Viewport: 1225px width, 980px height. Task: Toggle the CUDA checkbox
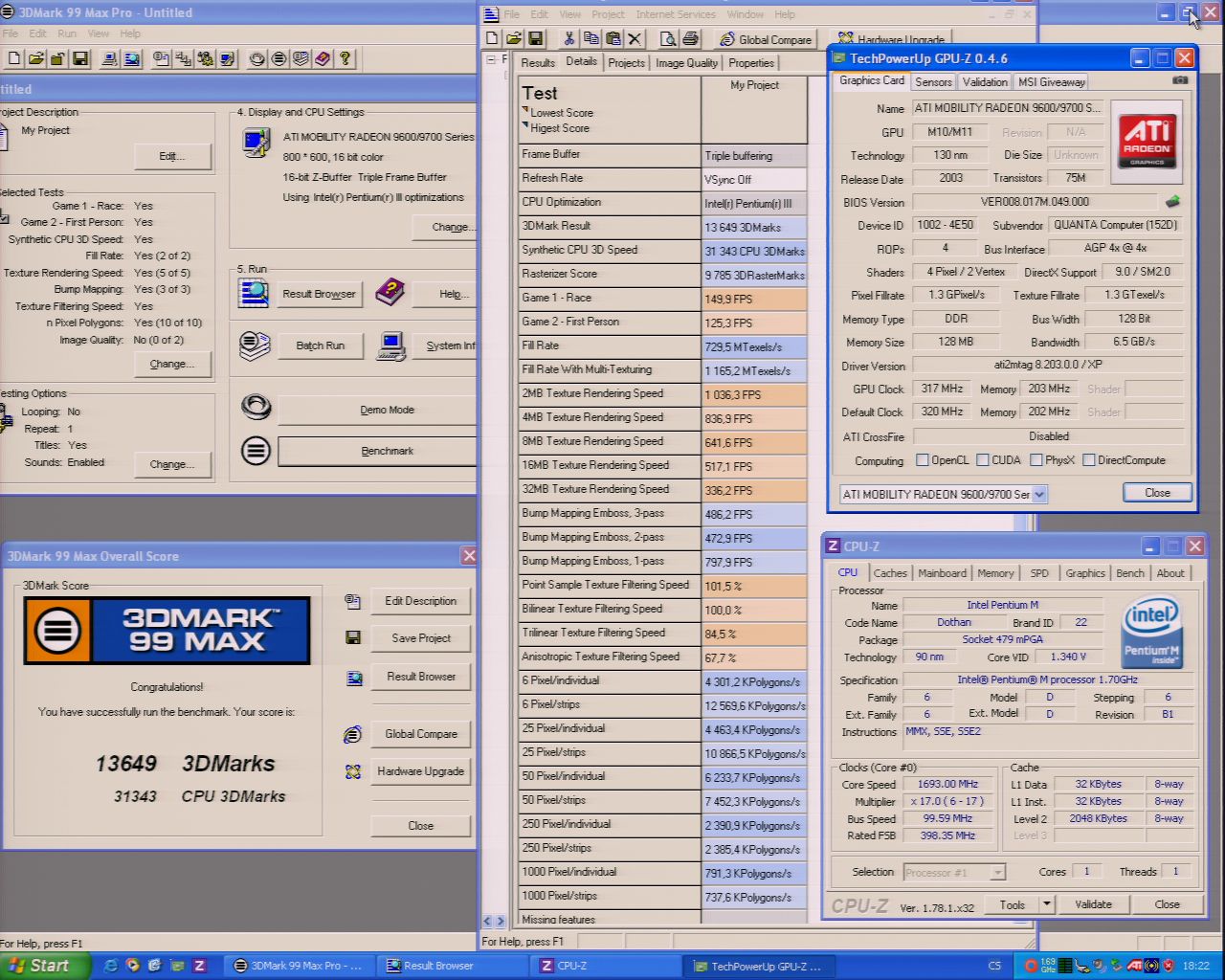[982, 460]
